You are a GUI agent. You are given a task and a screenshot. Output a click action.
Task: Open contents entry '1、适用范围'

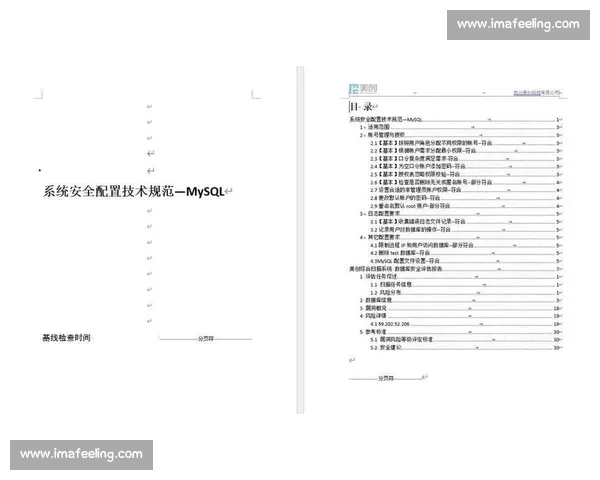point(460,127)
